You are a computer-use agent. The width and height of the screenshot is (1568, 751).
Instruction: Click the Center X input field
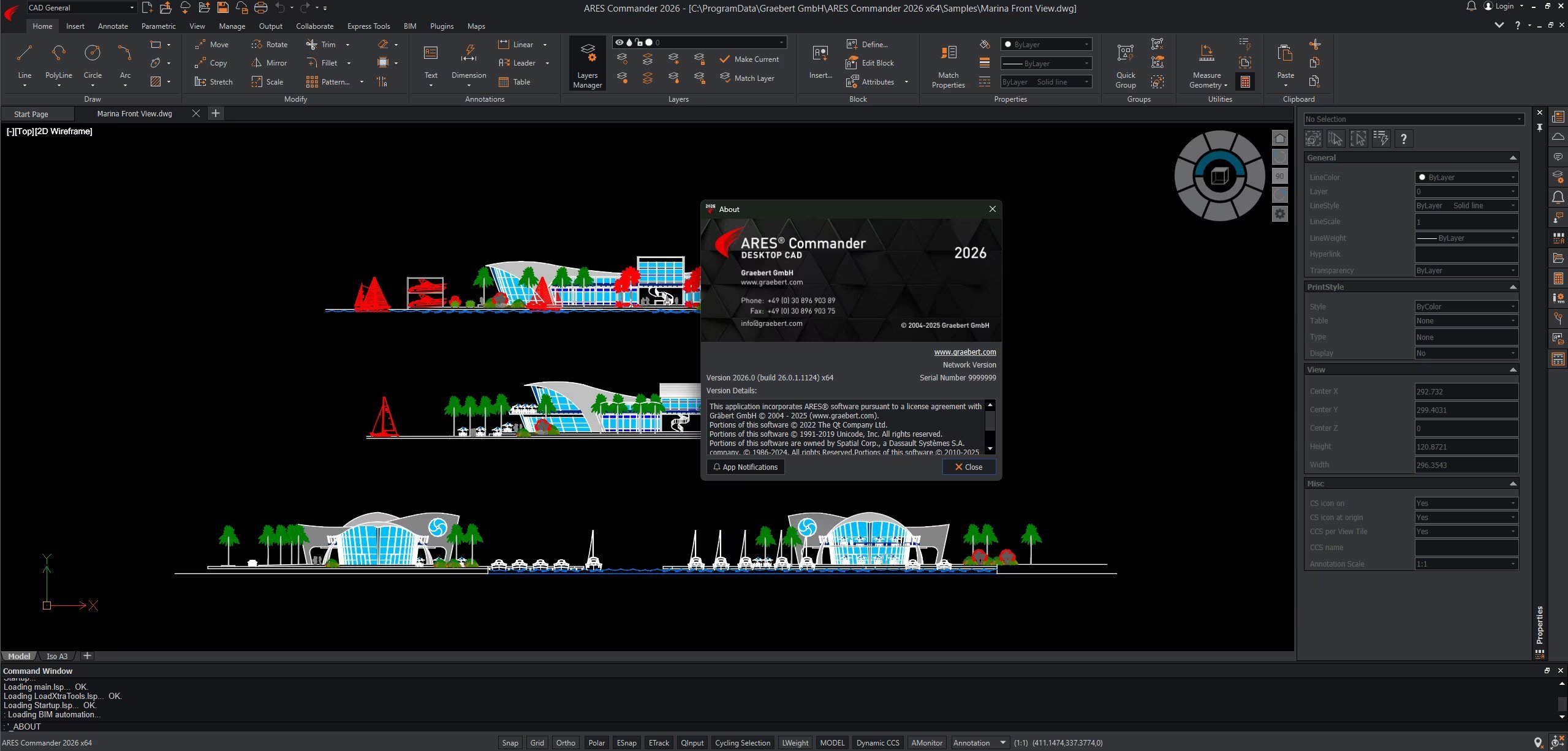[1466, 391]
